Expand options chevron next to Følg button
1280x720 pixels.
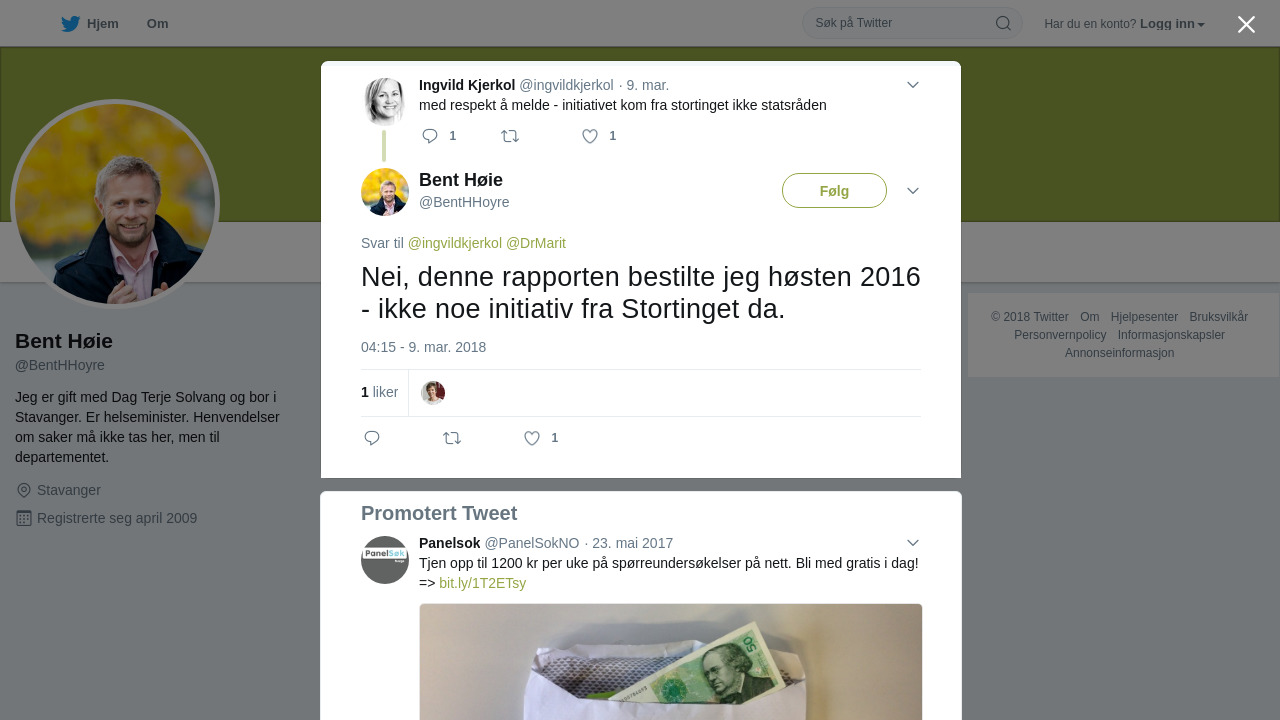coord(913,191)
